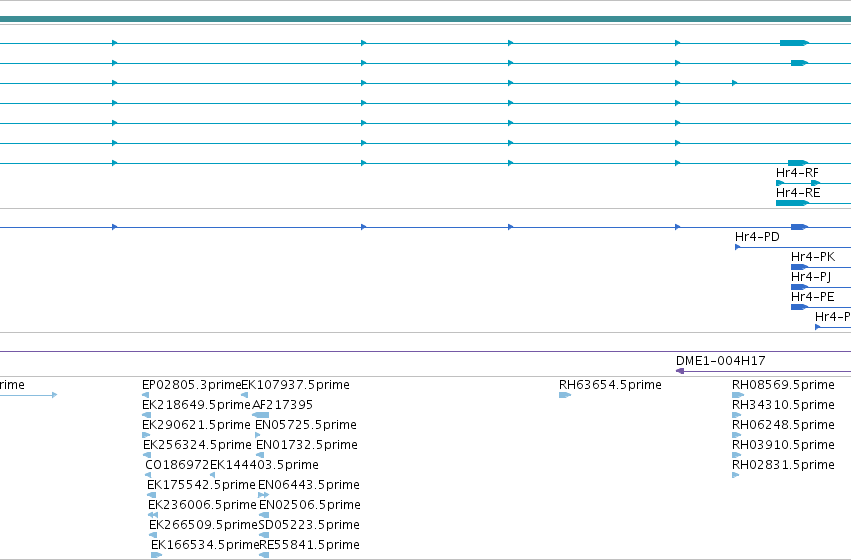Click the blue exon block under Hr4-PK
The width and height of the screenshot is (851, 560).
(x=799, y=267)
